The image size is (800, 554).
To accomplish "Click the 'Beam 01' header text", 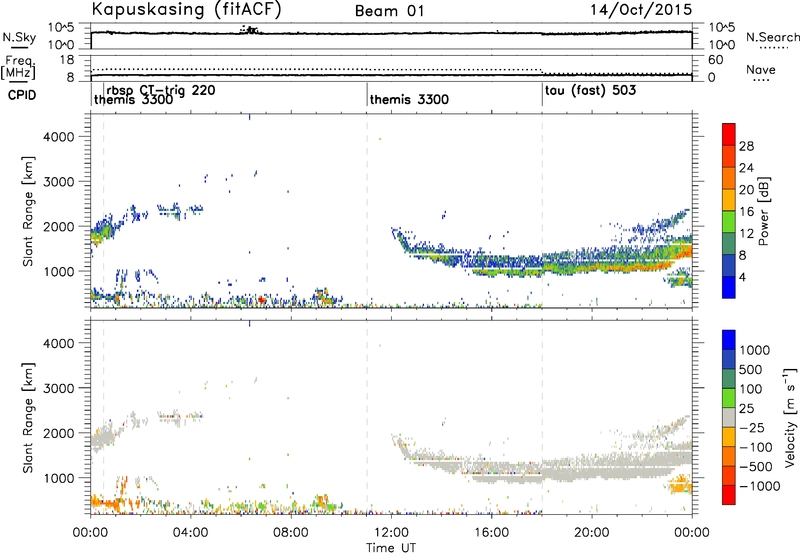I will click(x=389, y=11).
